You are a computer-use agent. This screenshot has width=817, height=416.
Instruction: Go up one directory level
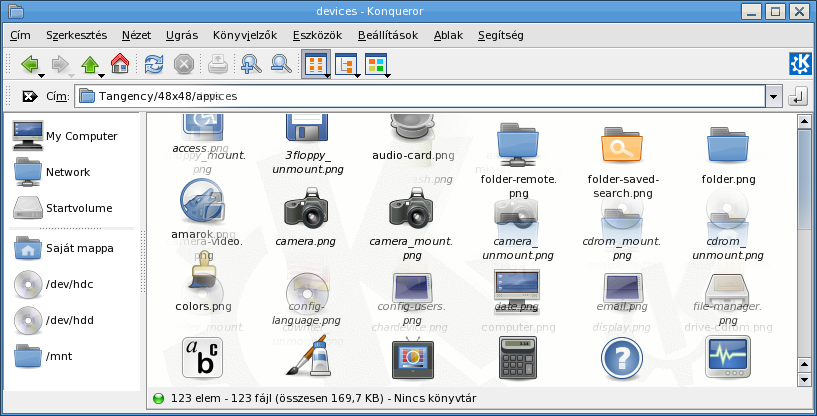(90, 64)
